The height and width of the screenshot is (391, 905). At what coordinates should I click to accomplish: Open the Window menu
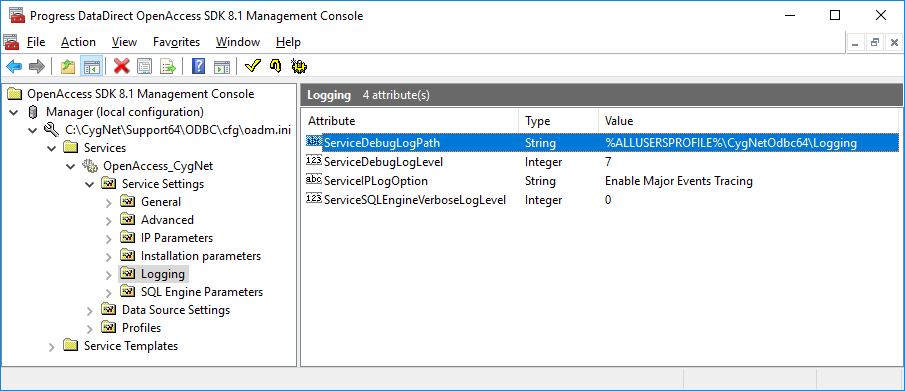pyautogui.click(x=238, y=42)
